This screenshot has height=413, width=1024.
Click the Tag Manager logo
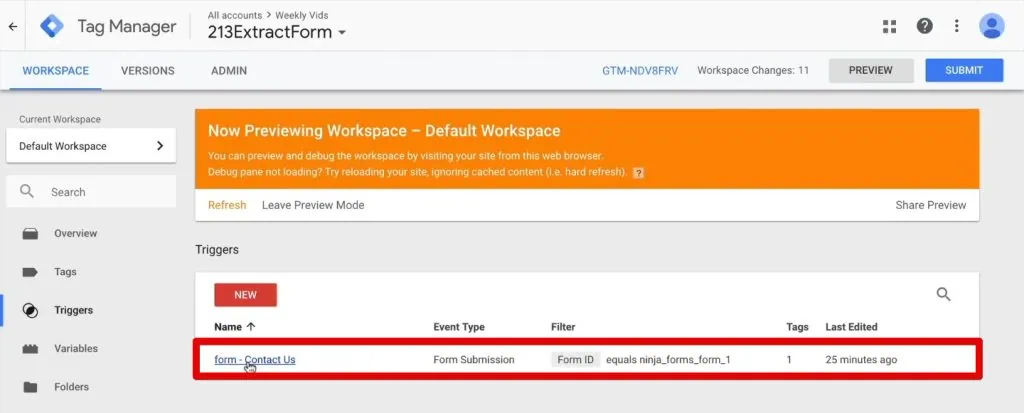pyautogui.click(x=52, y=27)
